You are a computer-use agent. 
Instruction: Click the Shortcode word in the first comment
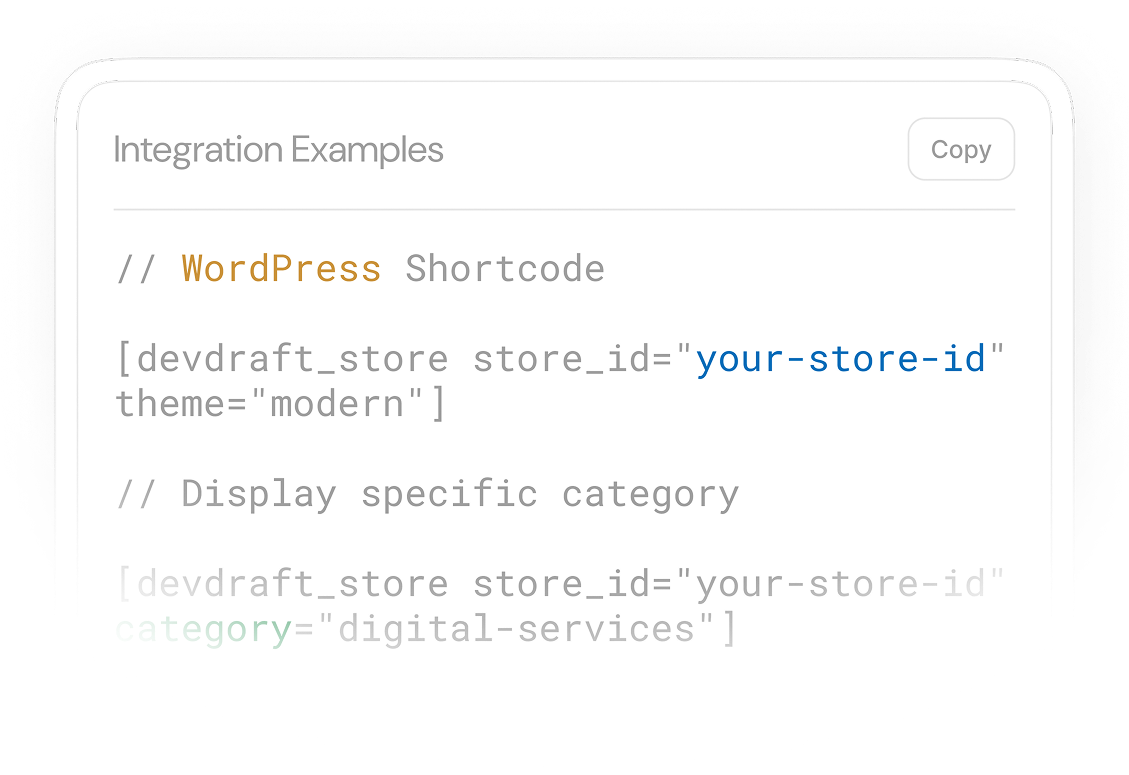click(x=505, y=267)
